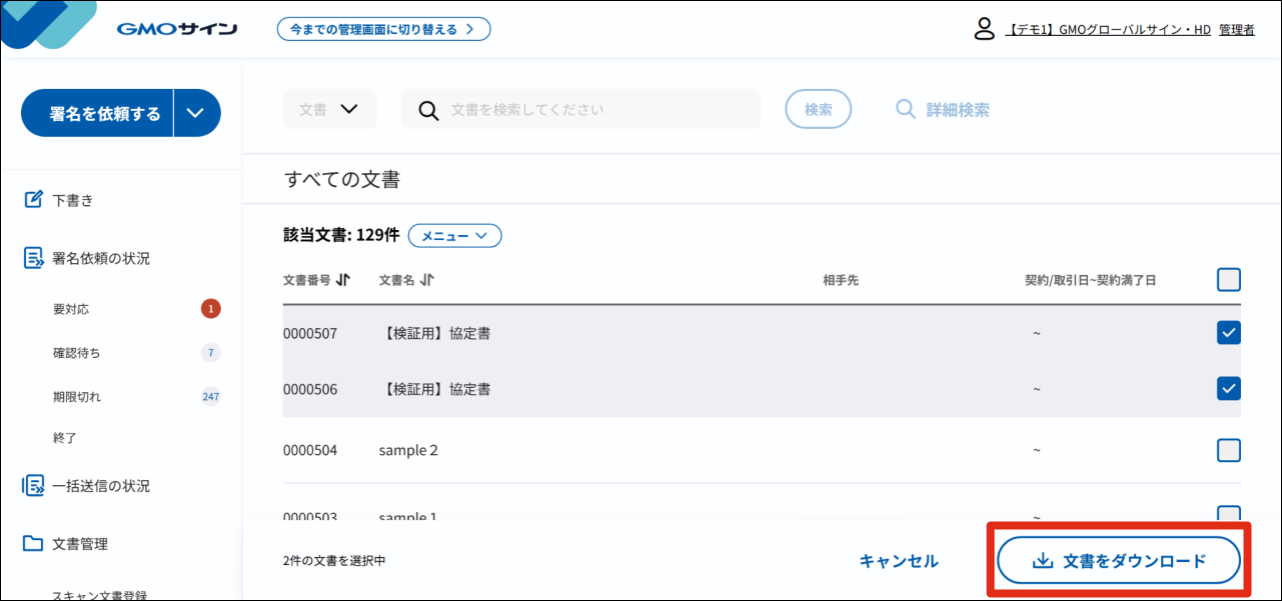The height and width of the screenshot is (601, 1282).
Task: Sort by document number arrows
Action: [343, 280]
